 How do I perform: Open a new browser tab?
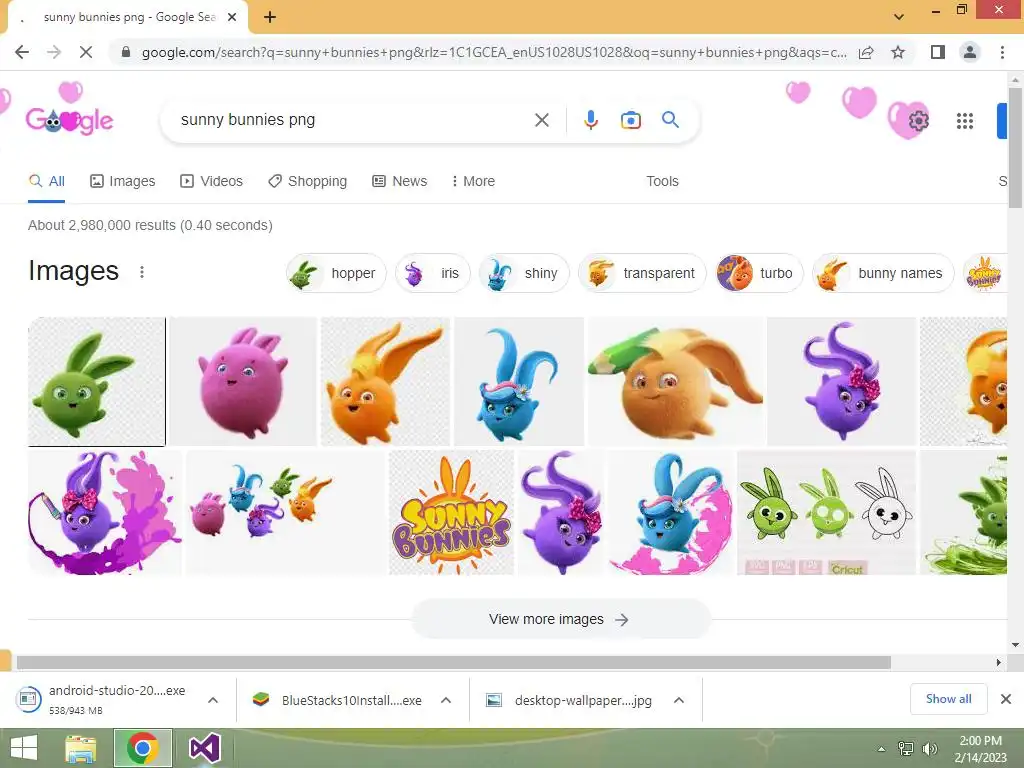(270, 17)
